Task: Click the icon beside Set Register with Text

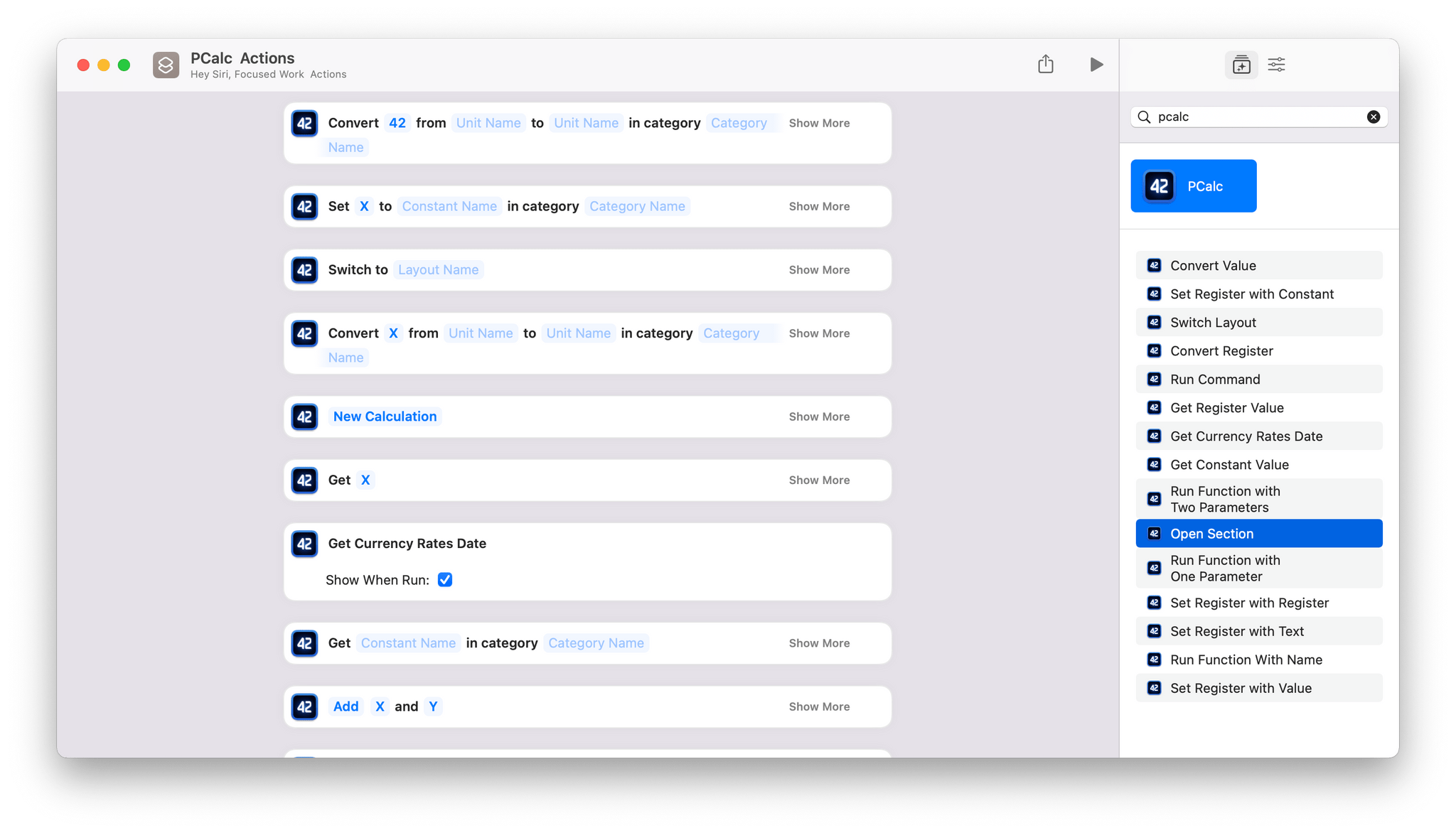Action: pyautogui.click(x=1154, y=630)
